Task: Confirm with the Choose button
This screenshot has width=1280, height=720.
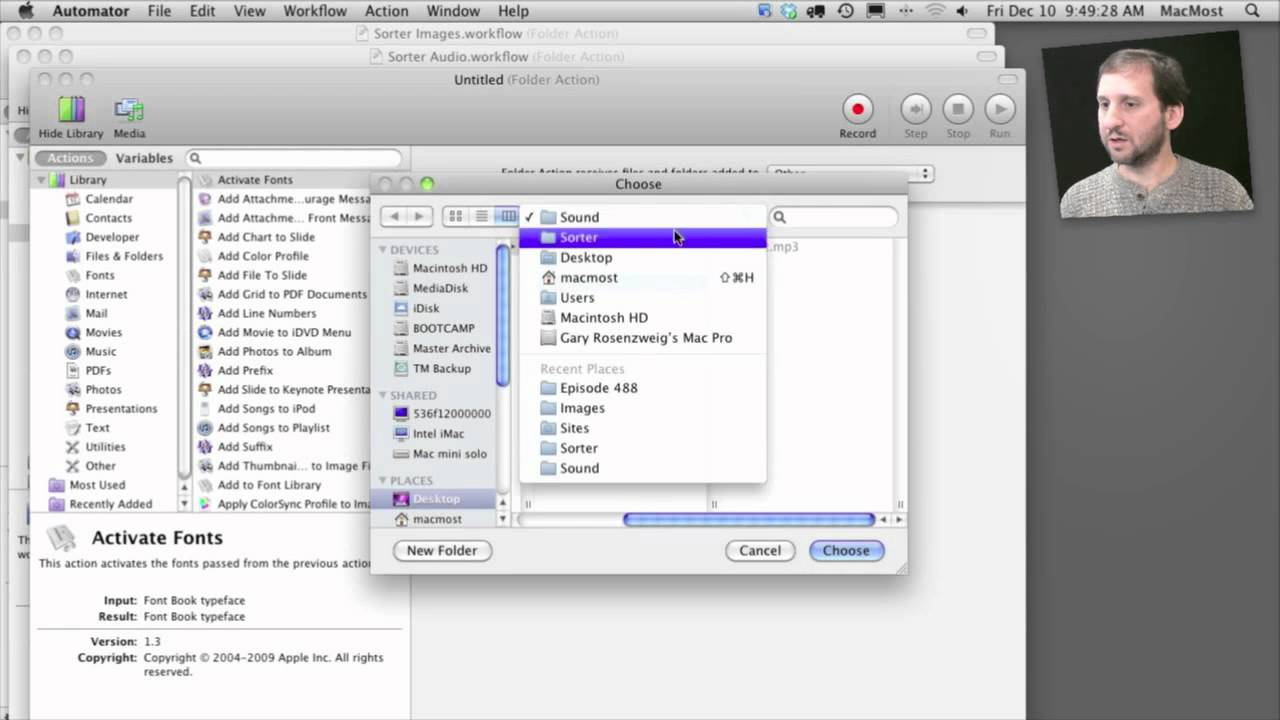Action: (x=846, y=550)
